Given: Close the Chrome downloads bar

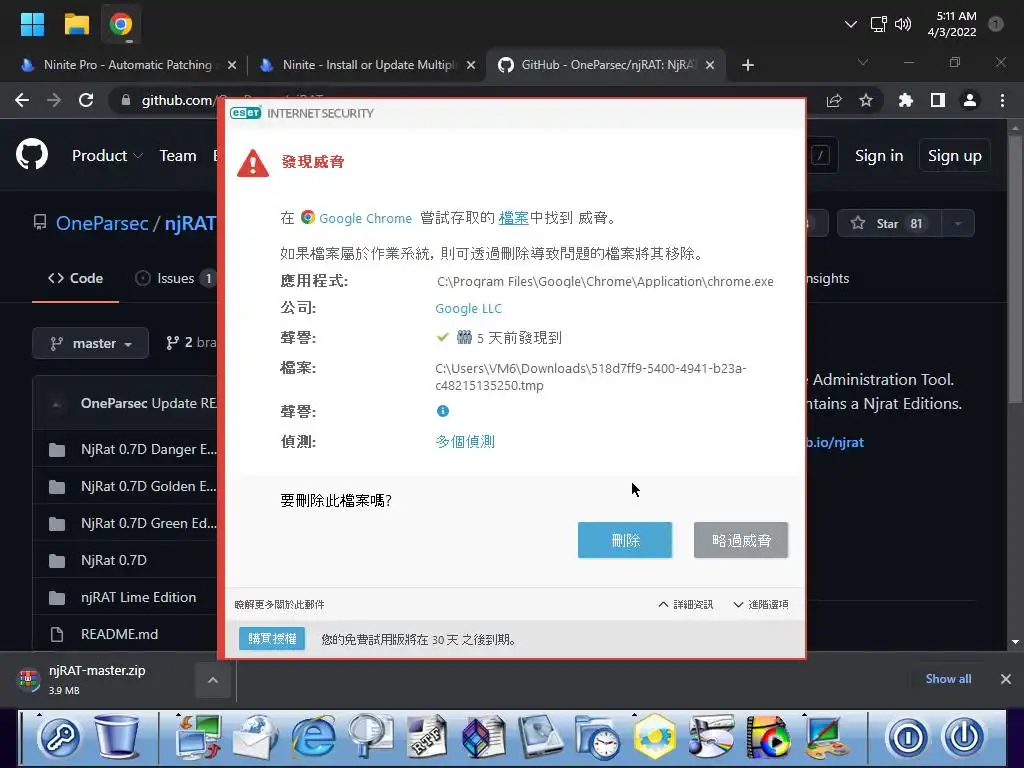Looking at the screenshot, I should 1006,679.
